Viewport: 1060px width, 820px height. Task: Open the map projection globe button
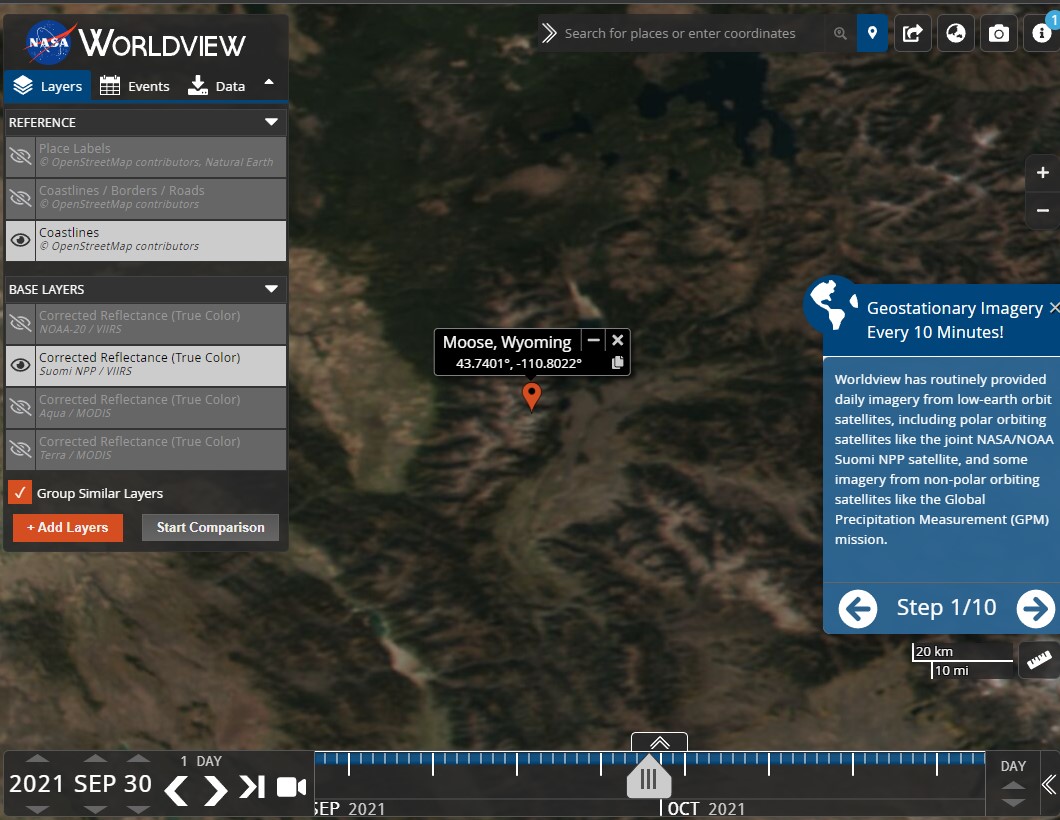[955, 33]
